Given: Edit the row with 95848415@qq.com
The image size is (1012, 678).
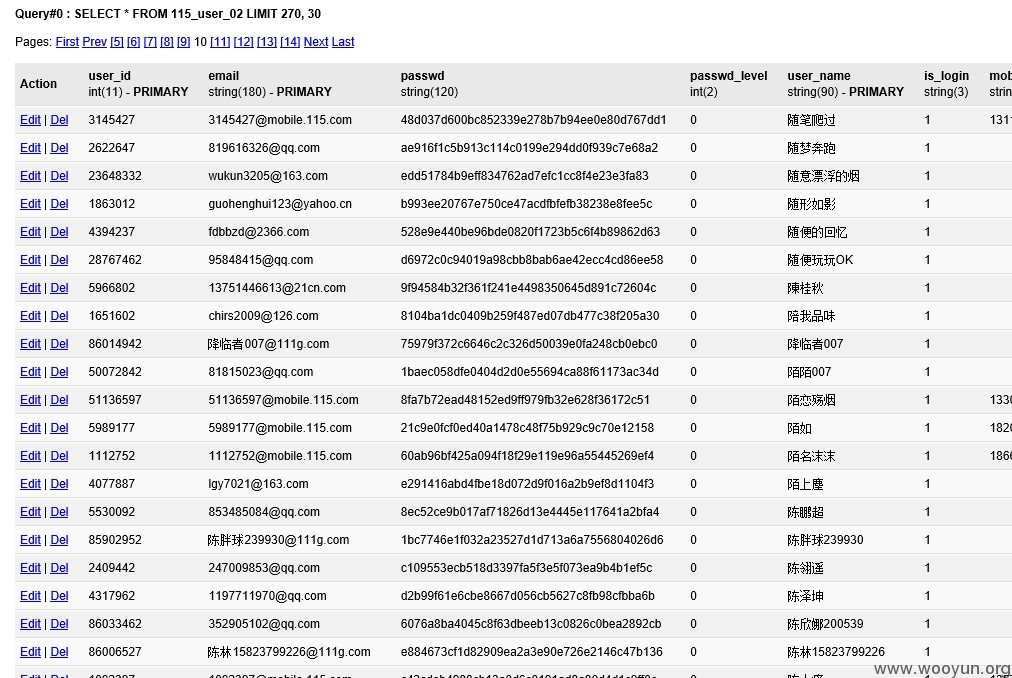Looking at the screenshot, I should 30,260.
